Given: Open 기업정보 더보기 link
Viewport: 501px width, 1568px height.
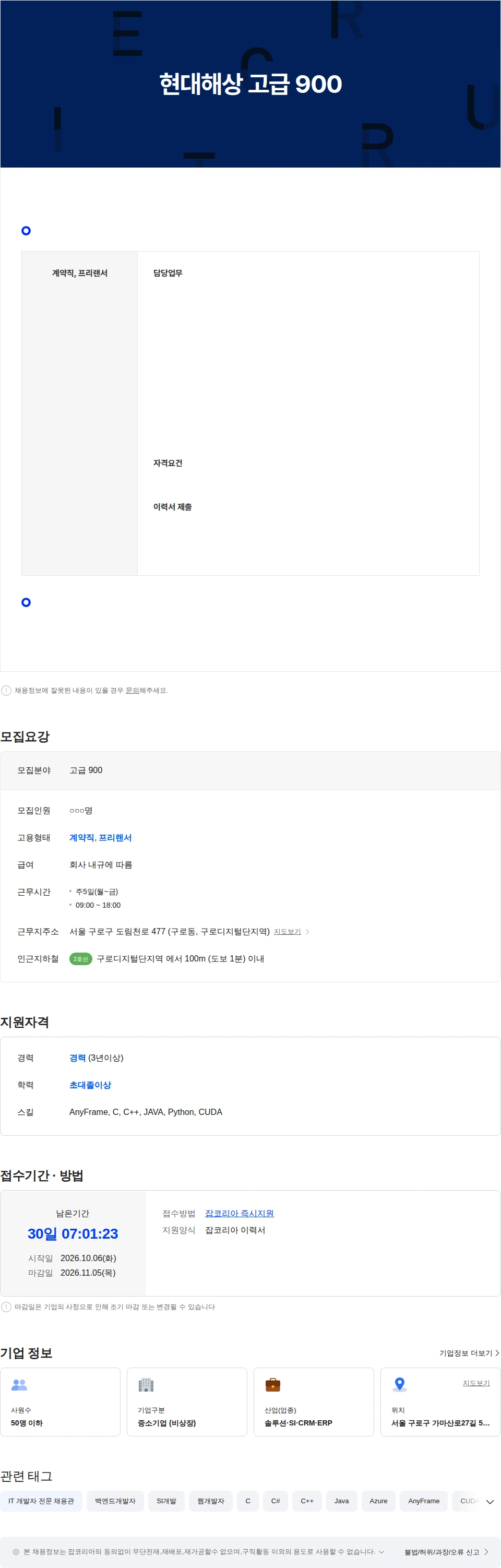Looking at the screenshot, I should 469,1353.
